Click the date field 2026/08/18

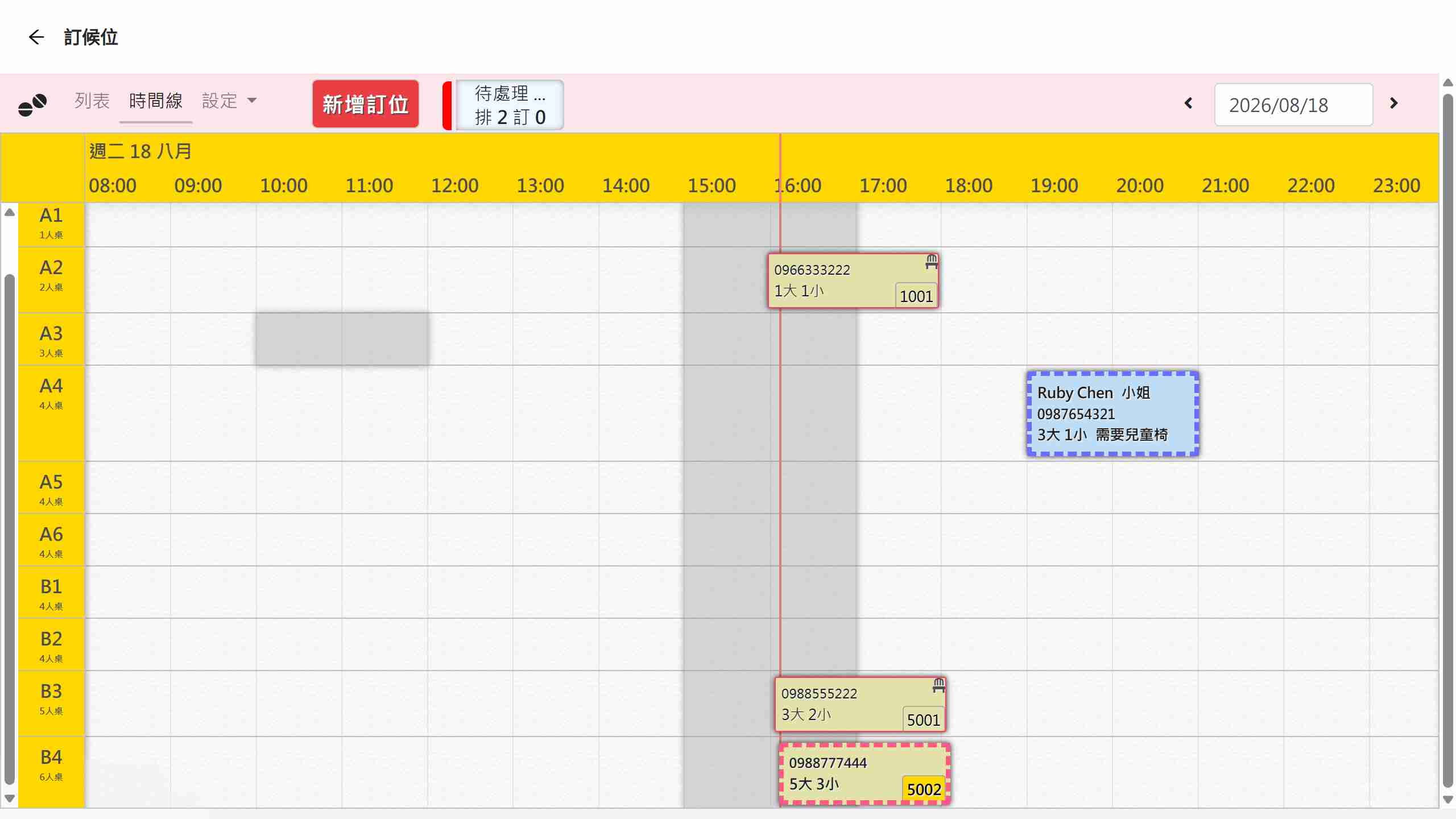[x=1293, y=105]
